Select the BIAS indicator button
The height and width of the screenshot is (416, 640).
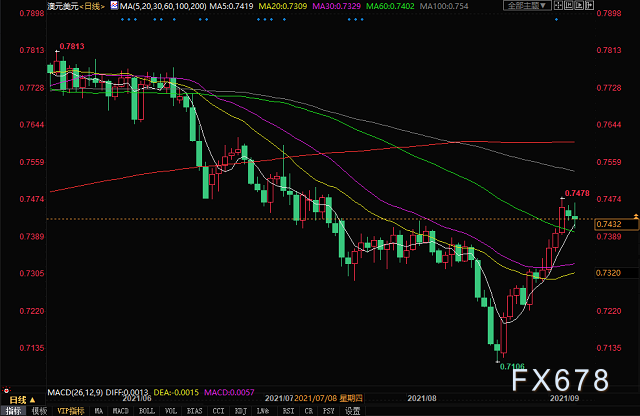[x=194, y=410]
